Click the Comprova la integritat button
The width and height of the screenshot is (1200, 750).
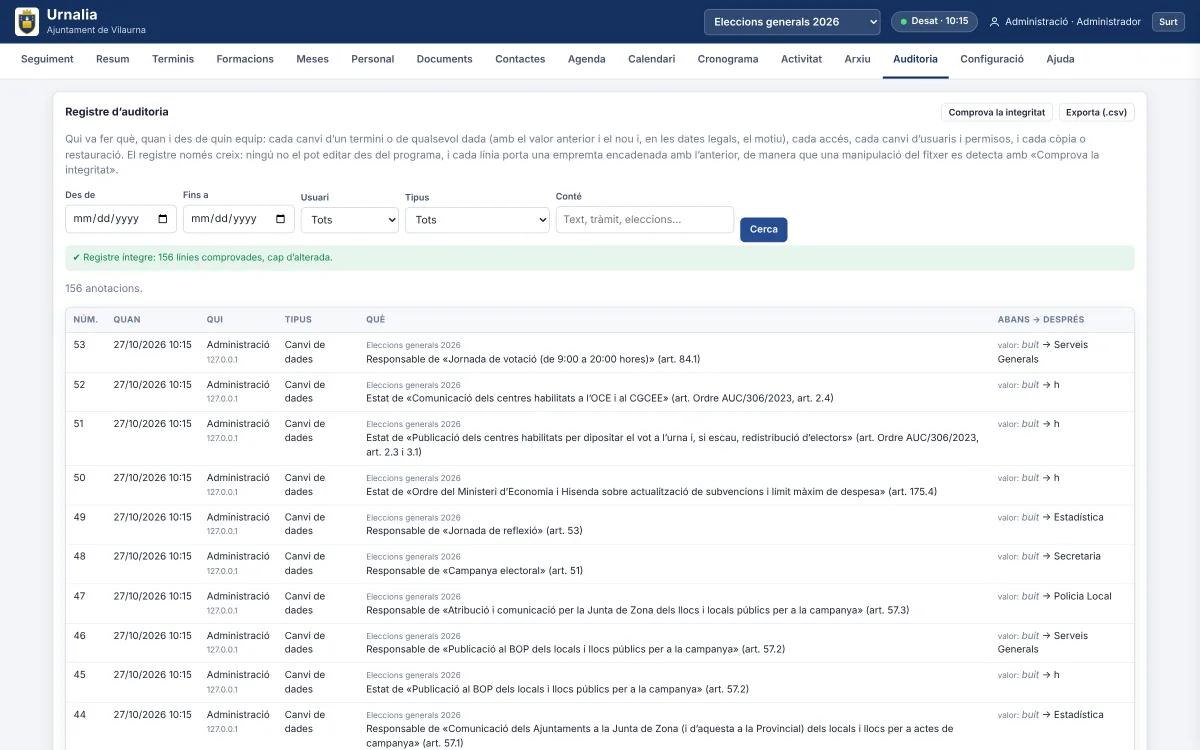coord(997,112)
